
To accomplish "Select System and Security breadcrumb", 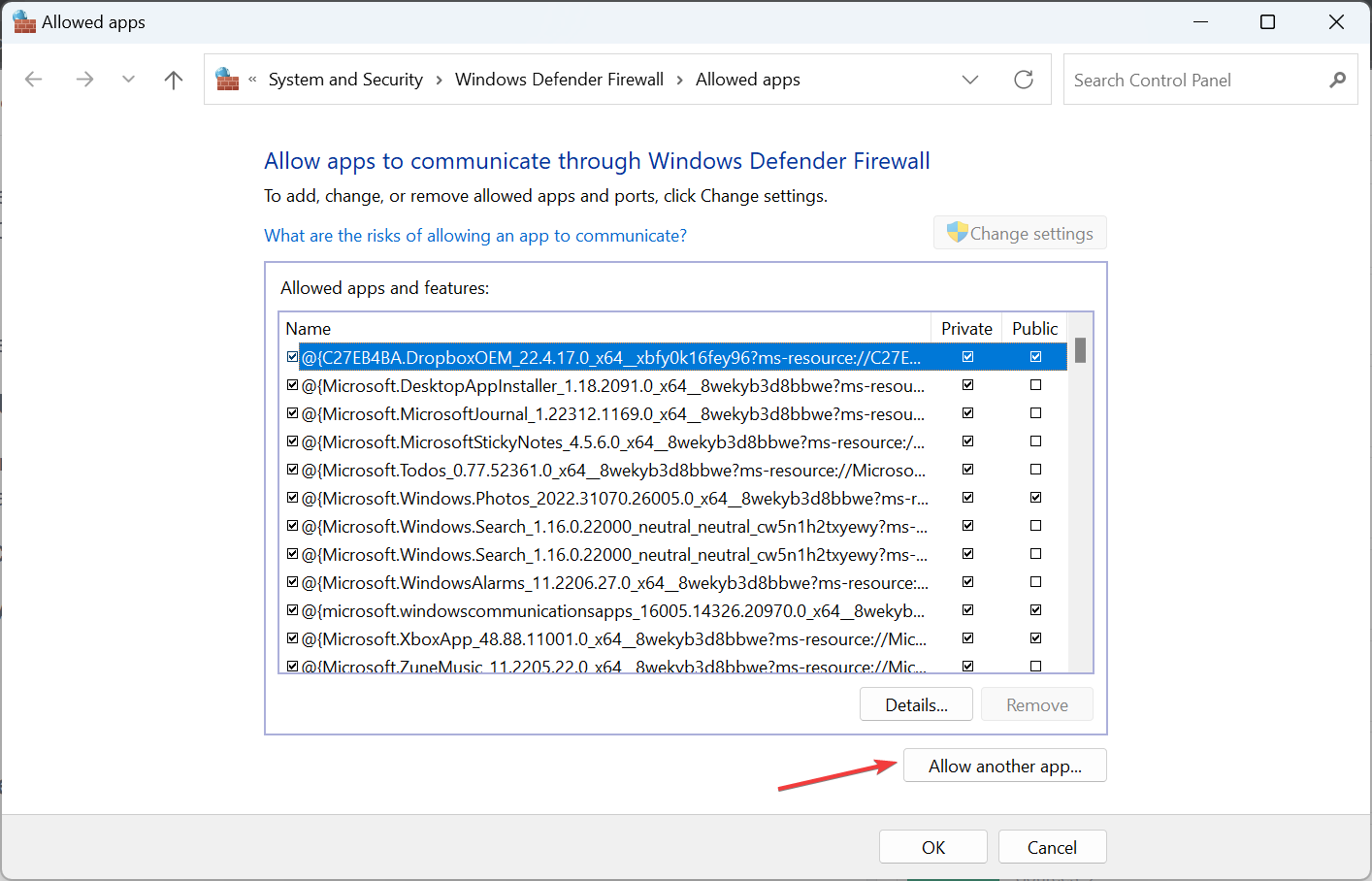I will coord(345,80).
